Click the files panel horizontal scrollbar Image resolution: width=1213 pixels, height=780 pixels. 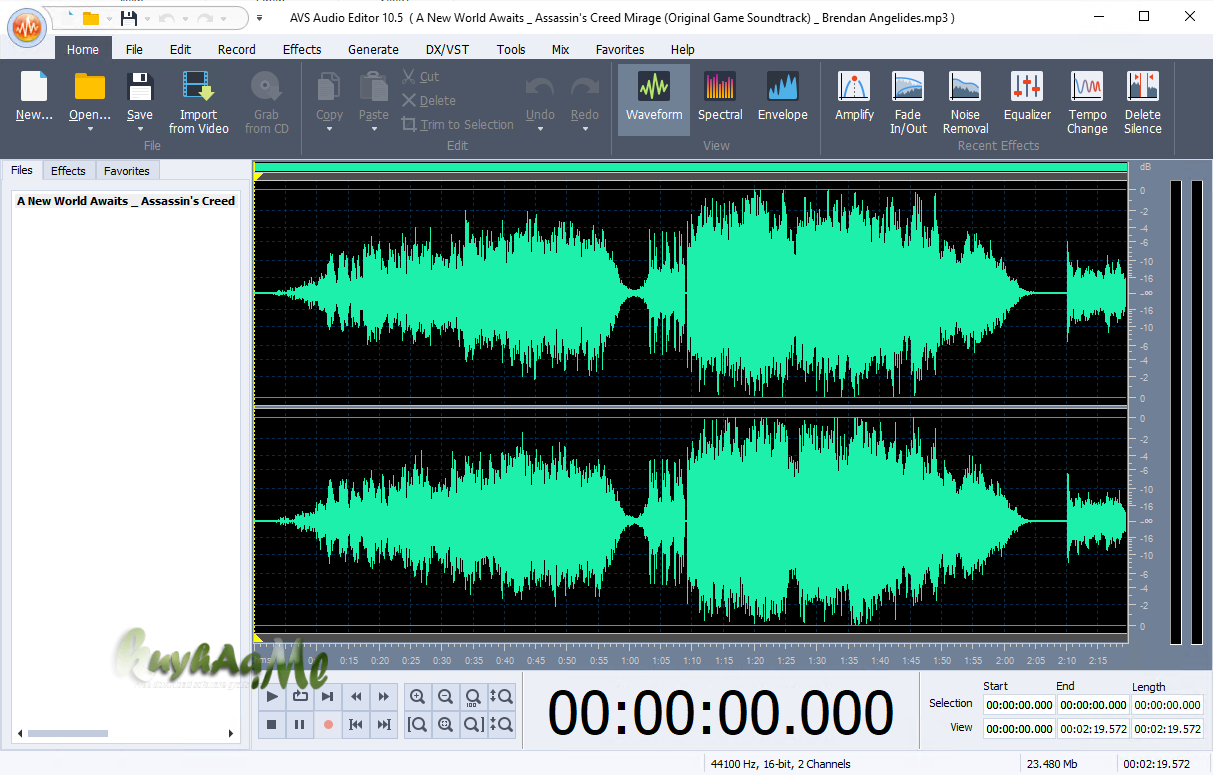[125, 734]
